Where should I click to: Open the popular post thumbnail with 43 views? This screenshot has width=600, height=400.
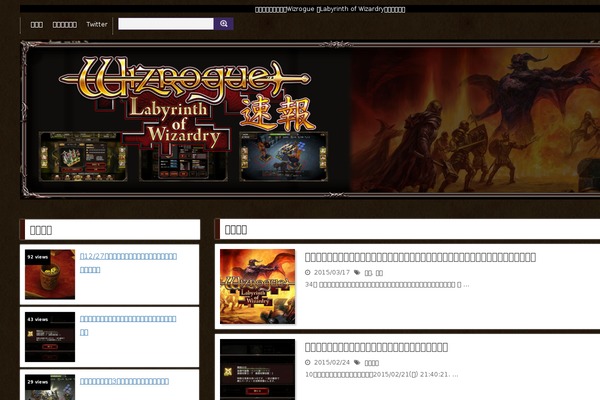[x=50, y=337]
